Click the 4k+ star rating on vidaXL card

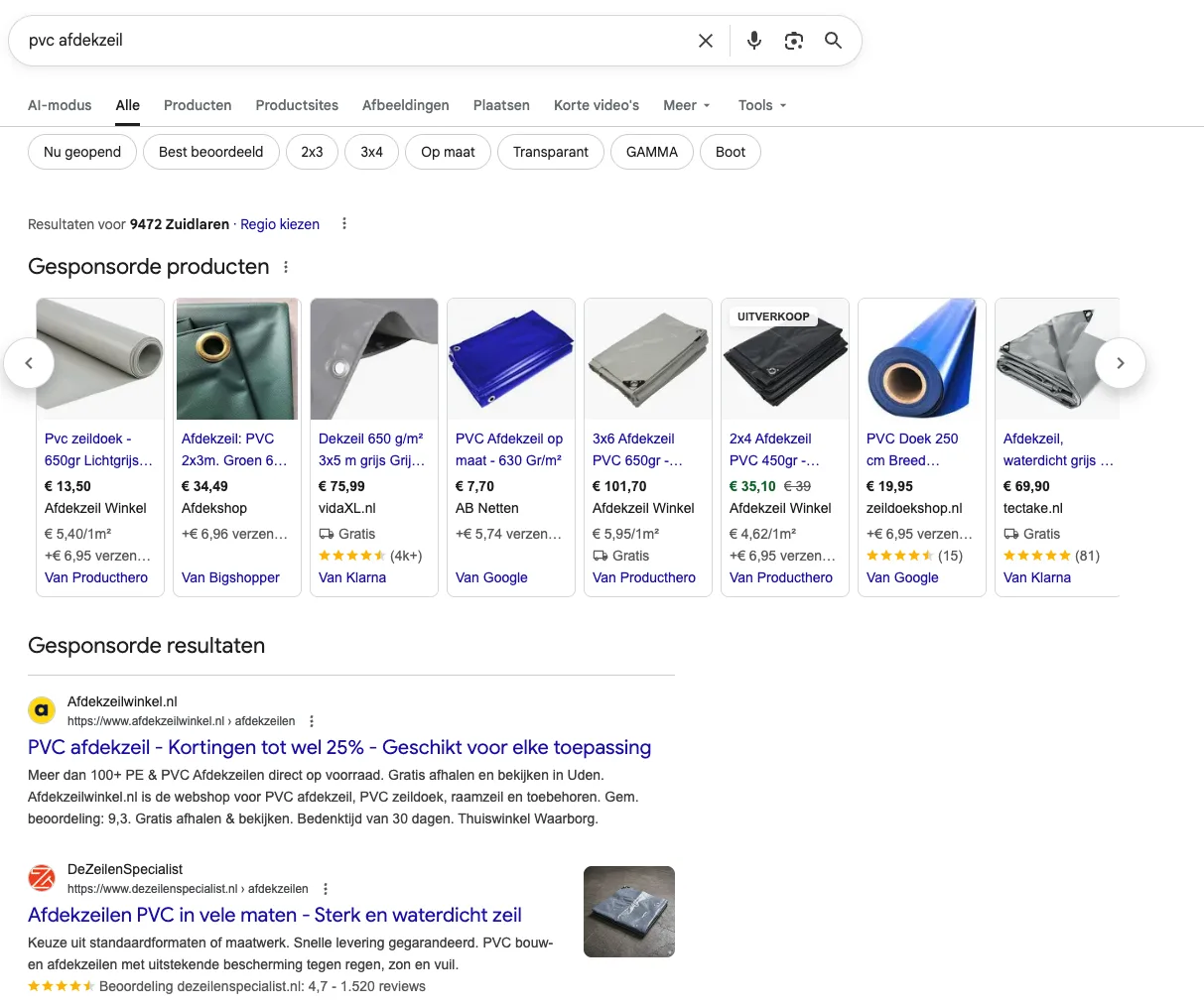pyautogui.click(x=370, y=556)
